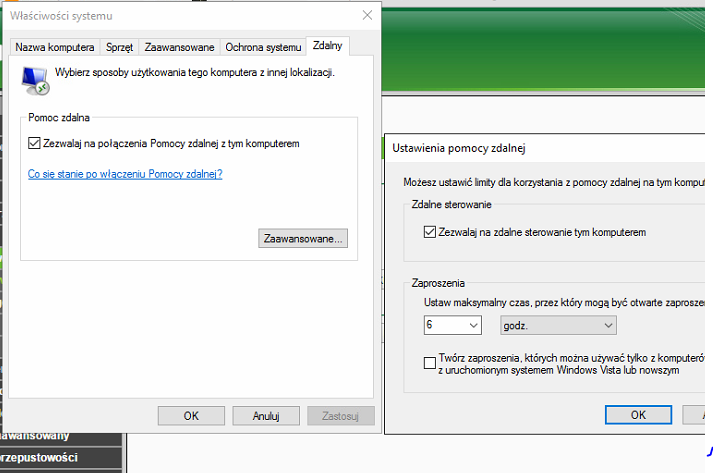Open link Co się stanie po włączeniu Pomocy zdalnej?

click(125, 174)
